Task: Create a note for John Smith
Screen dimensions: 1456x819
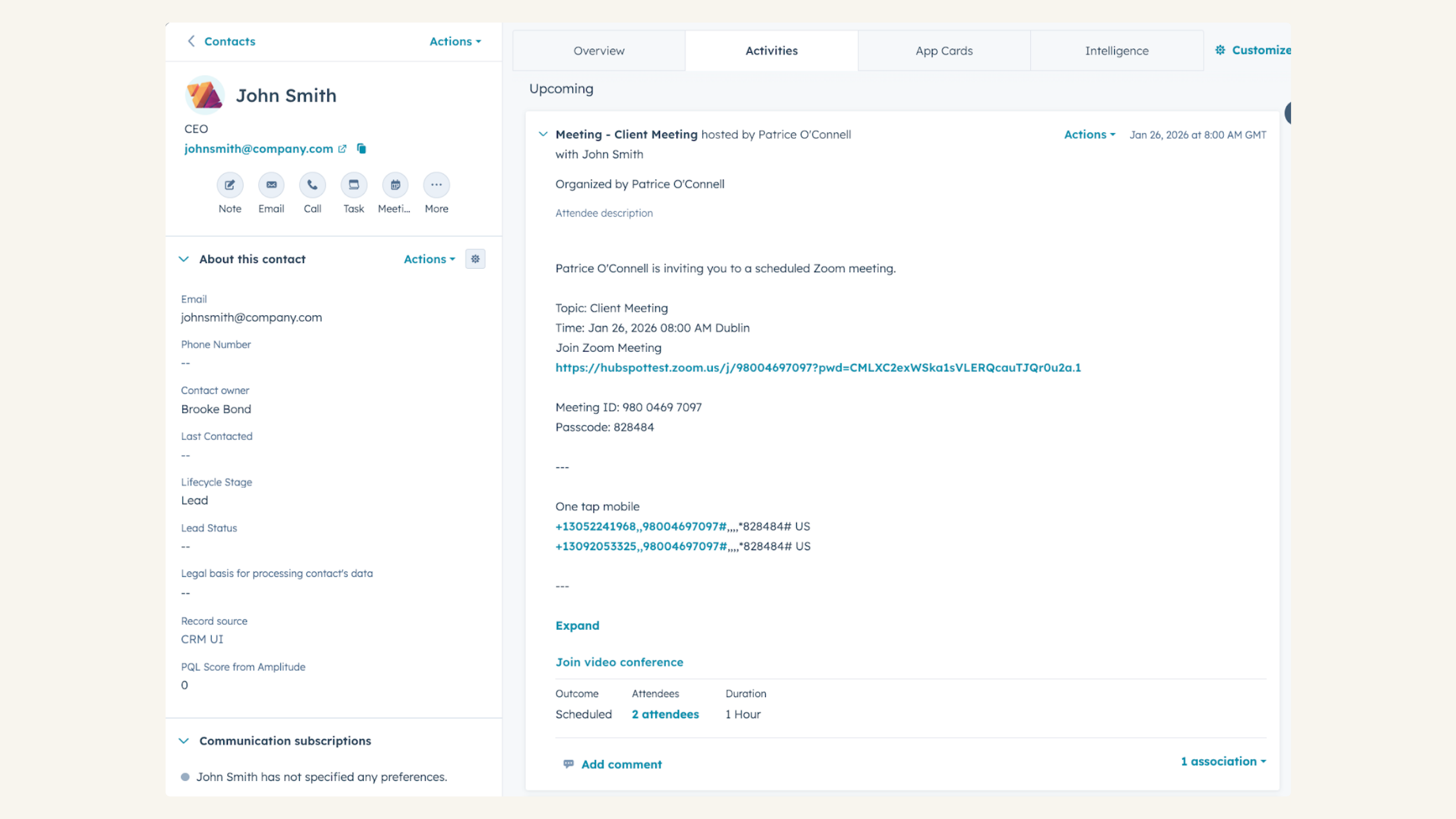Action: 230,185
